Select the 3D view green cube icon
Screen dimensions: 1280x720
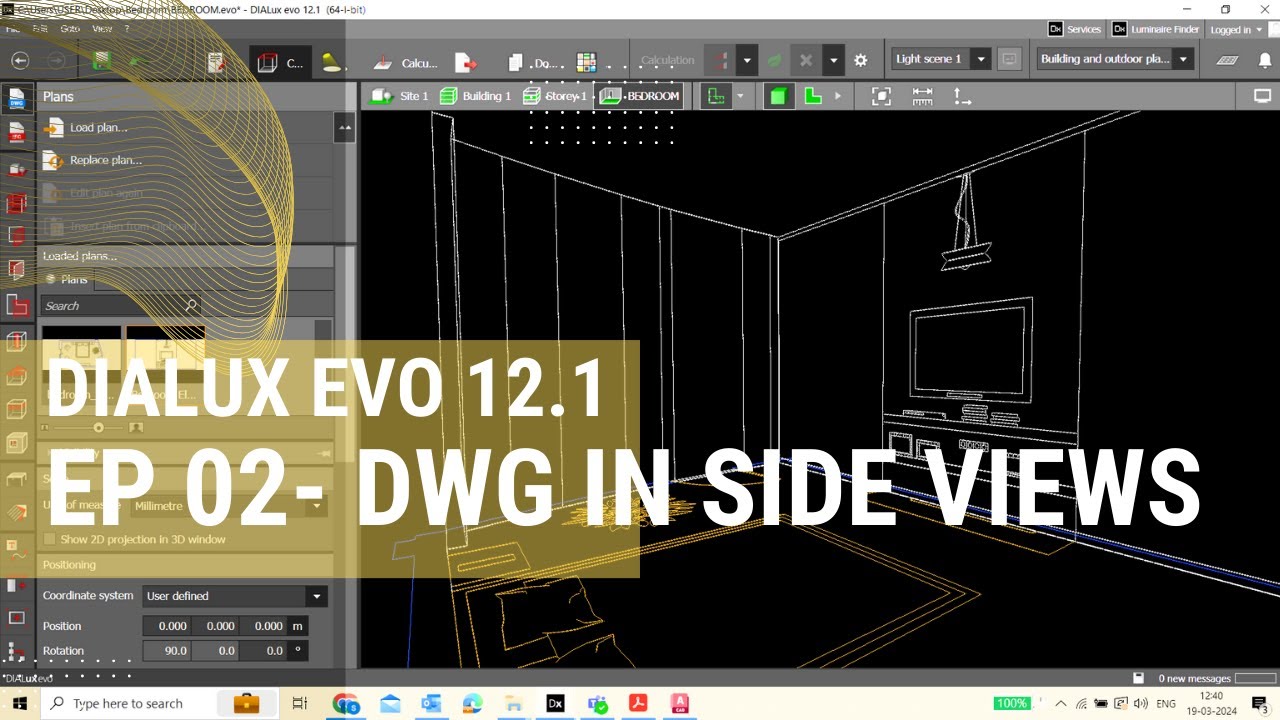778,96
